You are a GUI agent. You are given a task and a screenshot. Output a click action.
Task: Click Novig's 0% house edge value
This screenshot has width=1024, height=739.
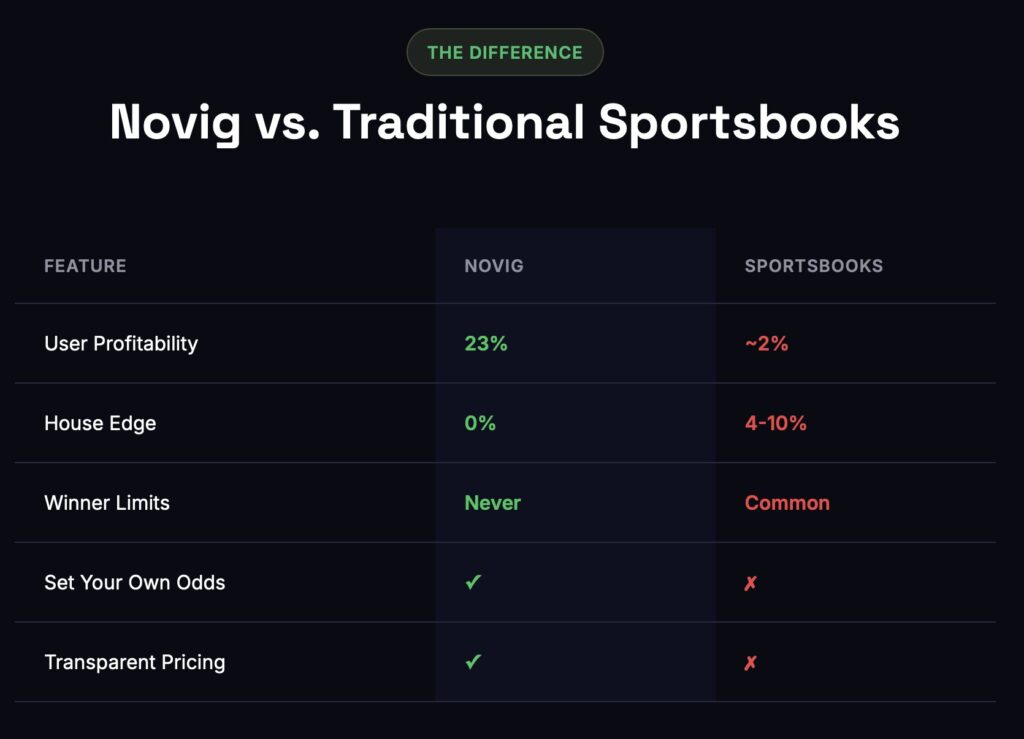pyautogui.click(x=480, y=423)
